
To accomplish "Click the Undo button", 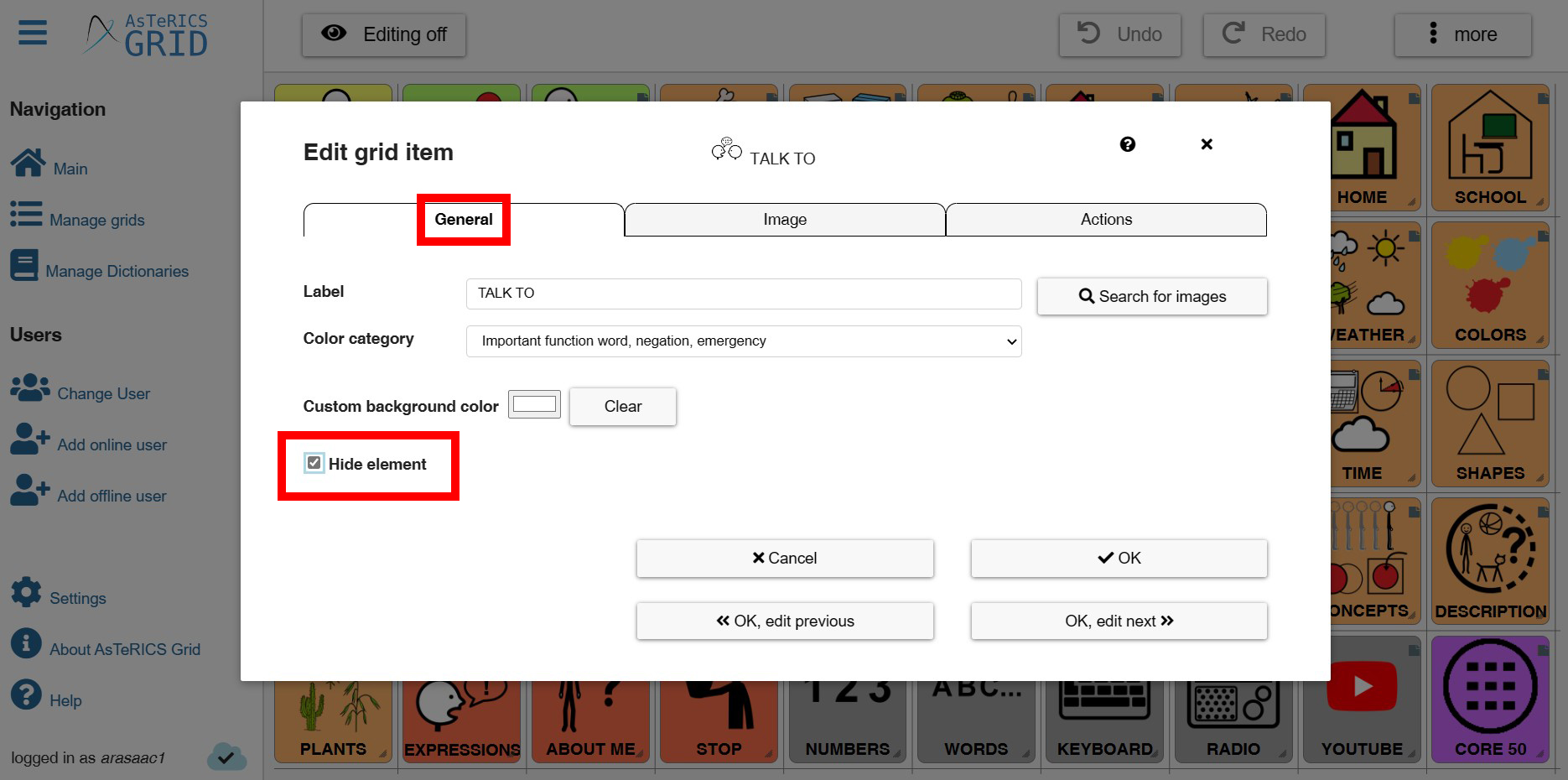I will [x=1120, y=34].
